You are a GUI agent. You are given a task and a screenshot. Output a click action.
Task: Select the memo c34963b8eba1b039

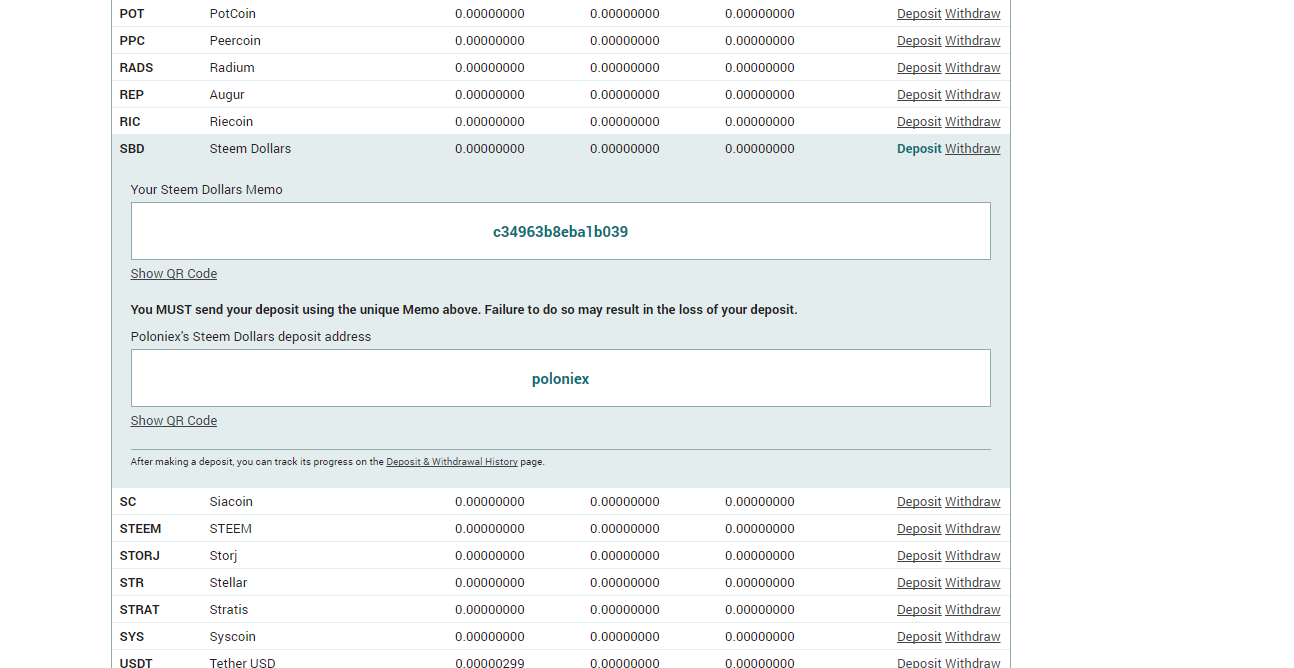(560, 232)
